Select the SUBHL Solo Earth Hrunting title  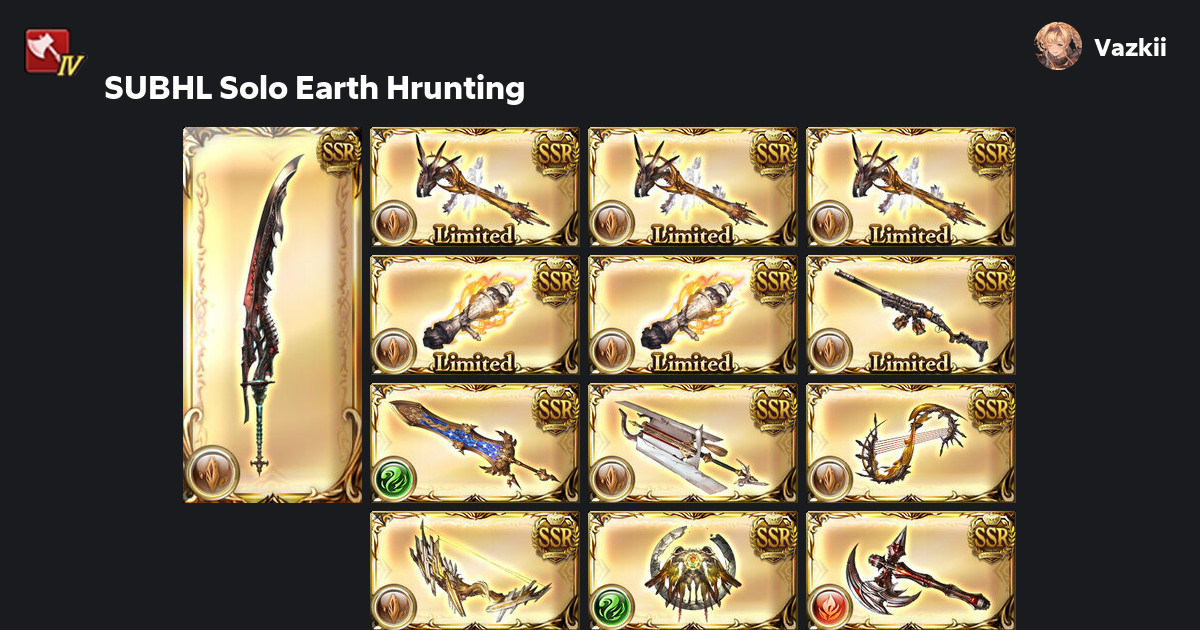point(314,88)
